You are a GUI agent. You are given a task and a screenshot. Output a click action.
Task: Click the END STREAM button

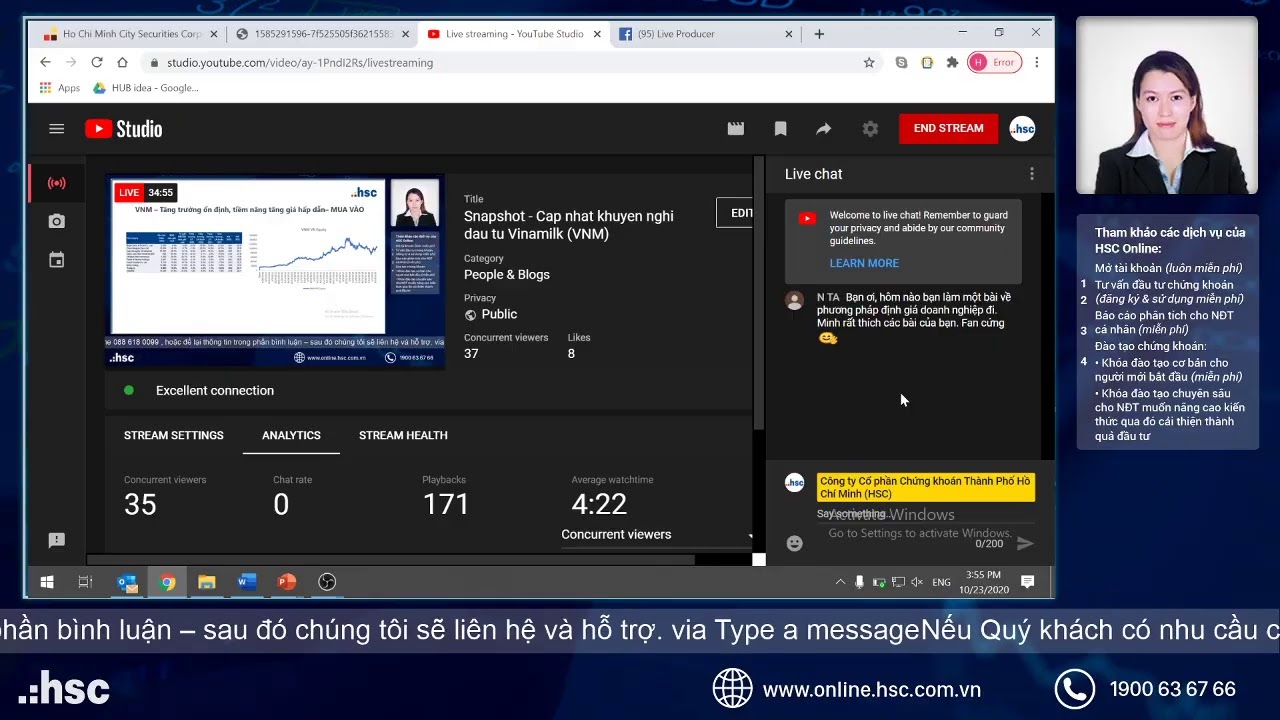pyautogui.click(x=948, y=128)
